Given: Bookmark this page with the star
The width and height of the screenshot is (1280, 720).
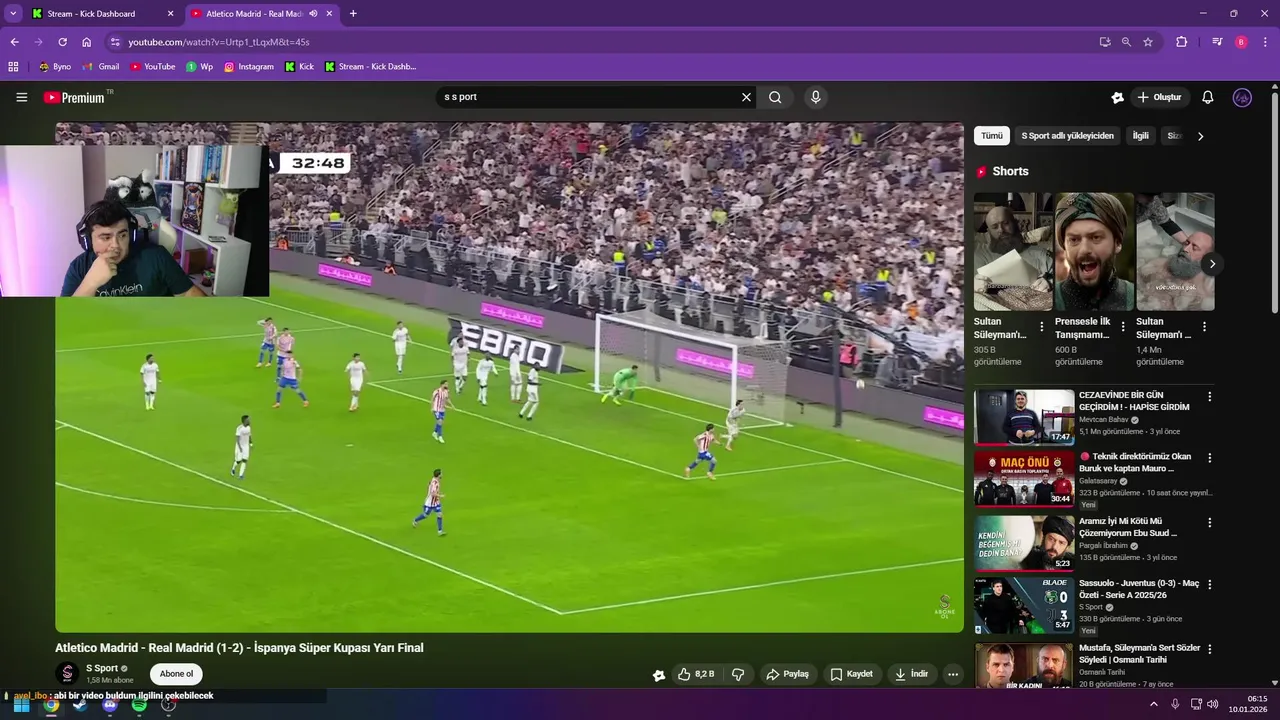Looking at the screenshot, I should (x=1148, y=42).
